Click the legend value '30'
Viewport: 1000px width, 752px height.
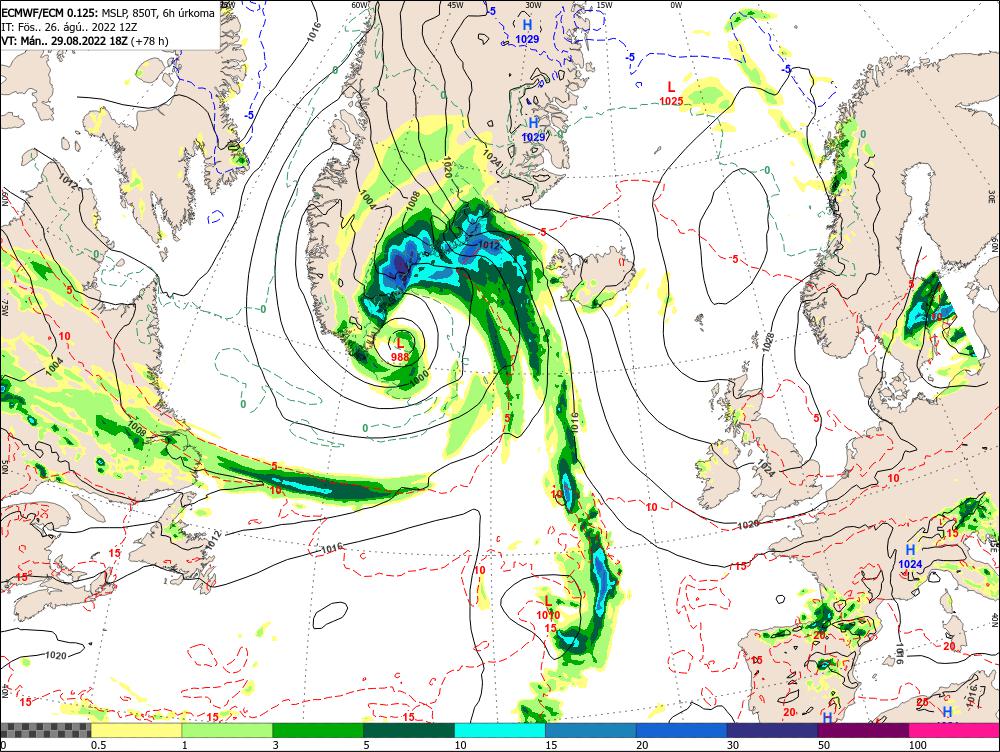(733, 745)
